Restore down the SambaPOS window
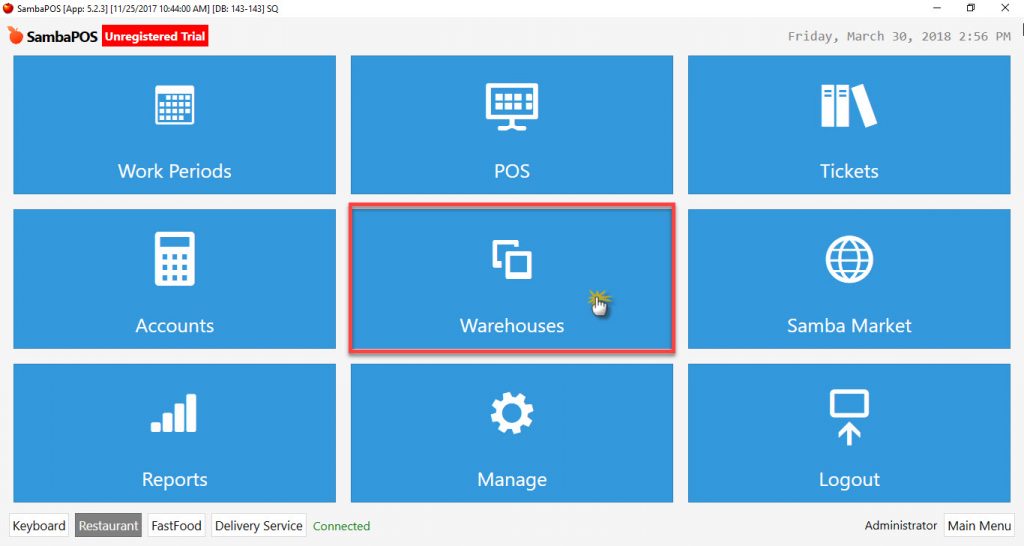Image resolution: width=1024 pixels, height=546 pixels. (x=971, y=8)
